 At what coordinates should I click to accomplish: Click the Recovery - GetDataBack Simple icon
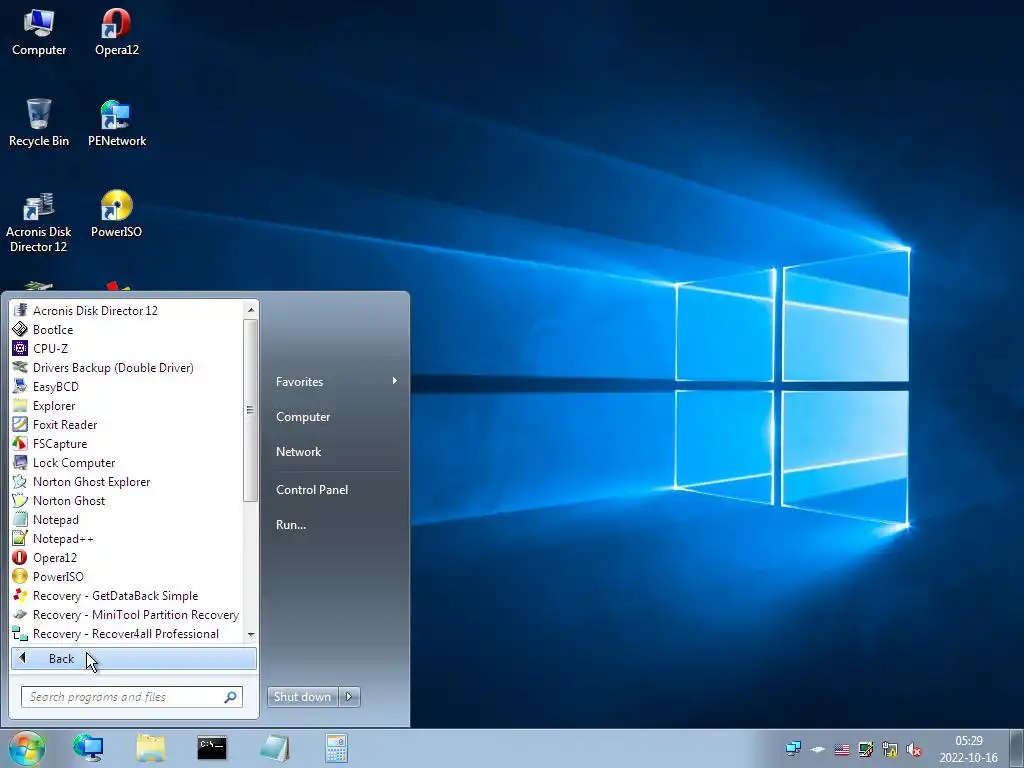point(20,595)
